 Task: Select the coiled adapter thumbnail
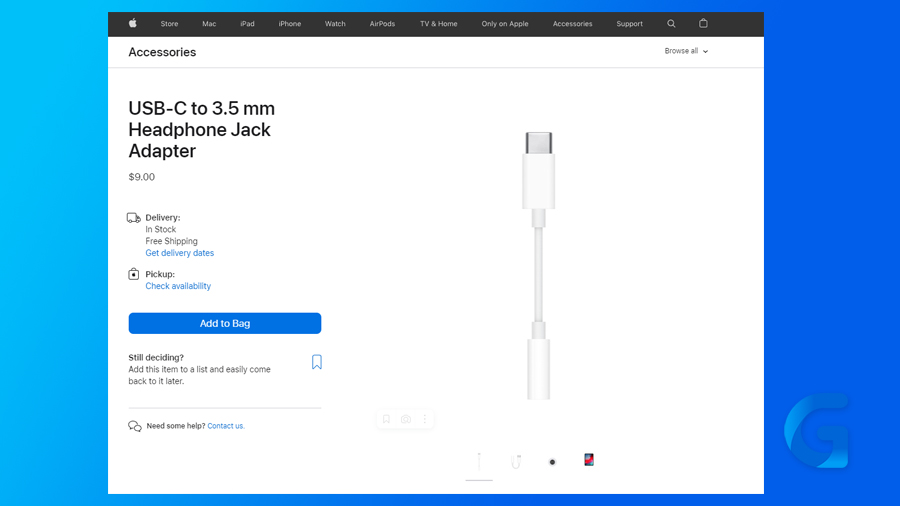pyautogui.click(x=516, y=461)
